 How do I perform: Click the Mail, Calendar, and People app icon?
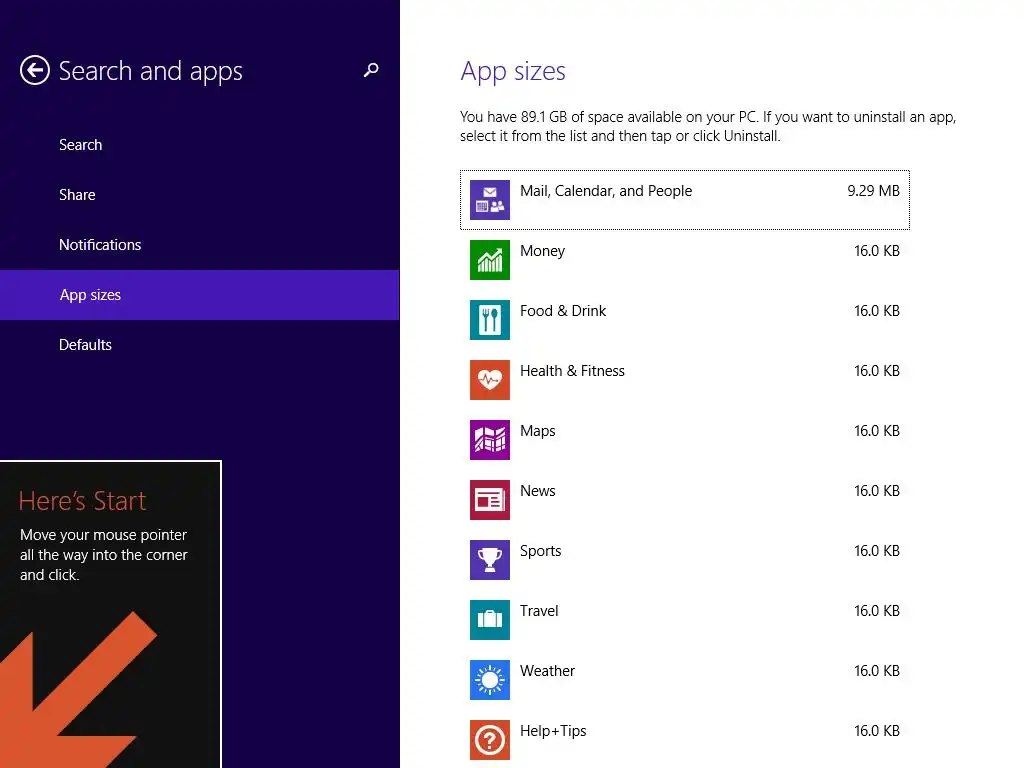click(490, 200)
